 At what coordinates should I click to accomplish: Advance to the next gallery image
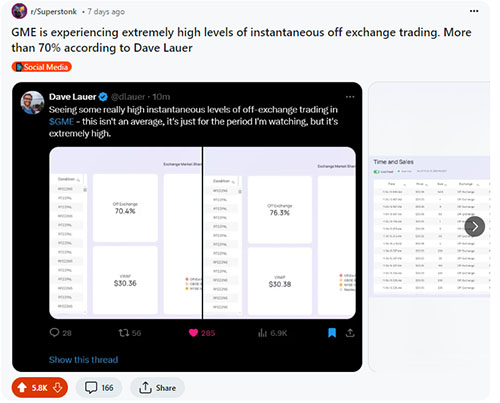coord(475,226)
